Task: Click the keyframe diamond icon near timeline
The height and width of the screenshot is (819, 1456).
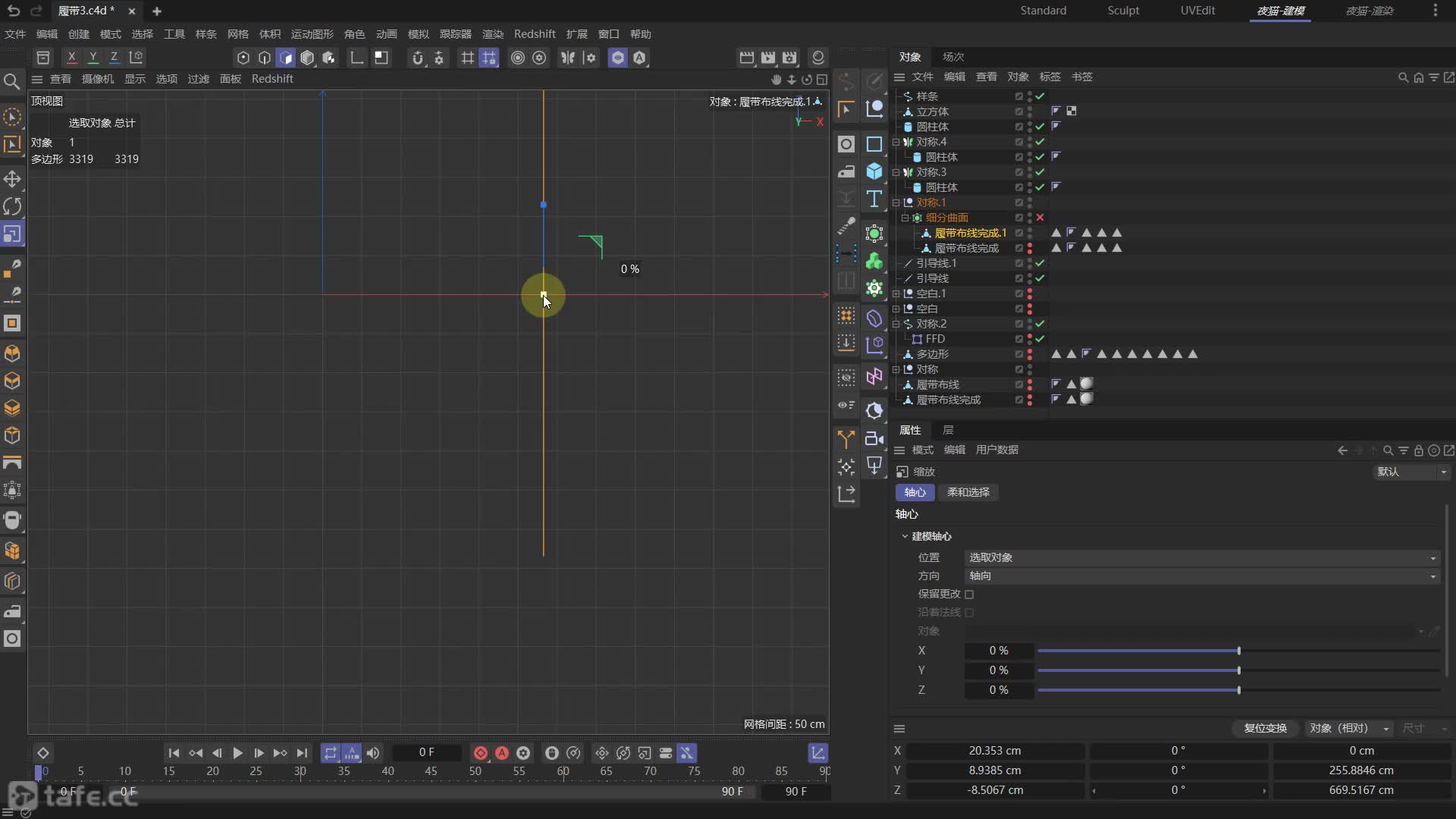Action: 43,753
